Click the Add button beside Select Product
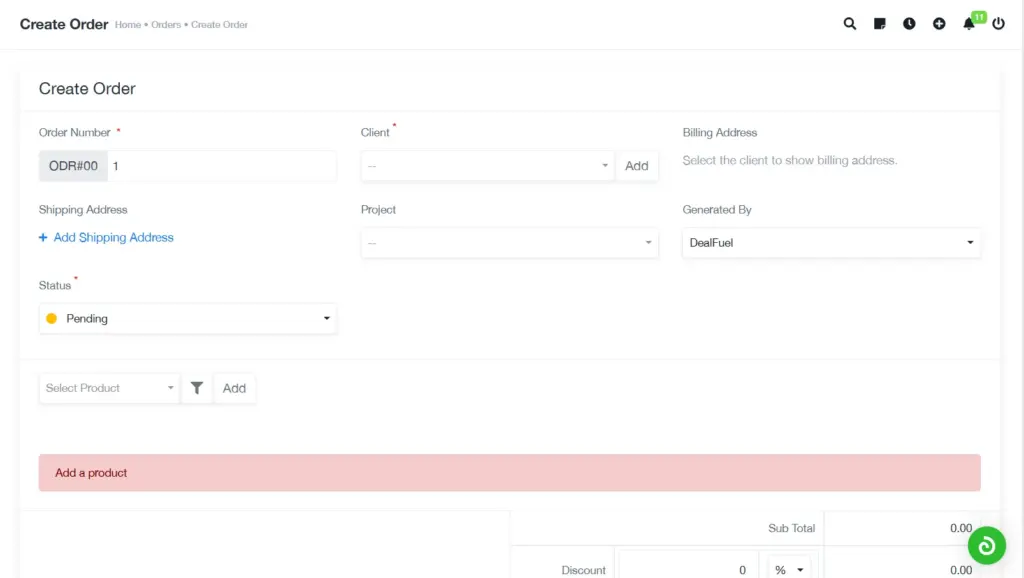Screen dimensions: 1024x578 [x=234, y=388]
